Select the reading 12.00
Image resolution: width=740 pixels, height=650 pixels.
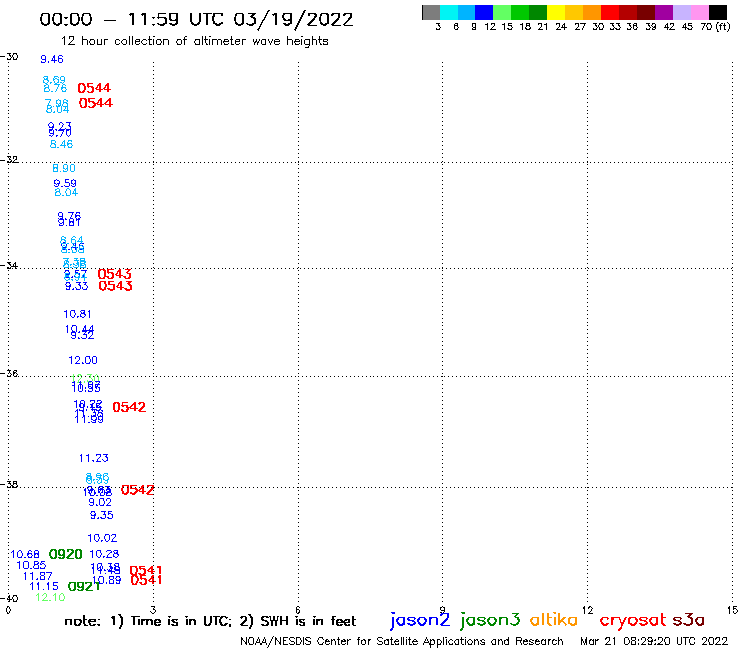(83, 360)
